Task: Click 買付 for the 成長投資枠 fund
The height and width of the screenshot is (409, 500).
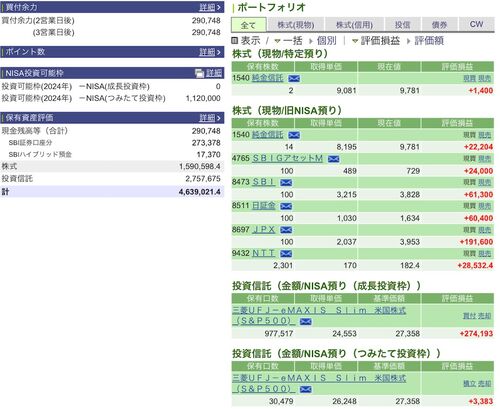Action: click(470, 316)
